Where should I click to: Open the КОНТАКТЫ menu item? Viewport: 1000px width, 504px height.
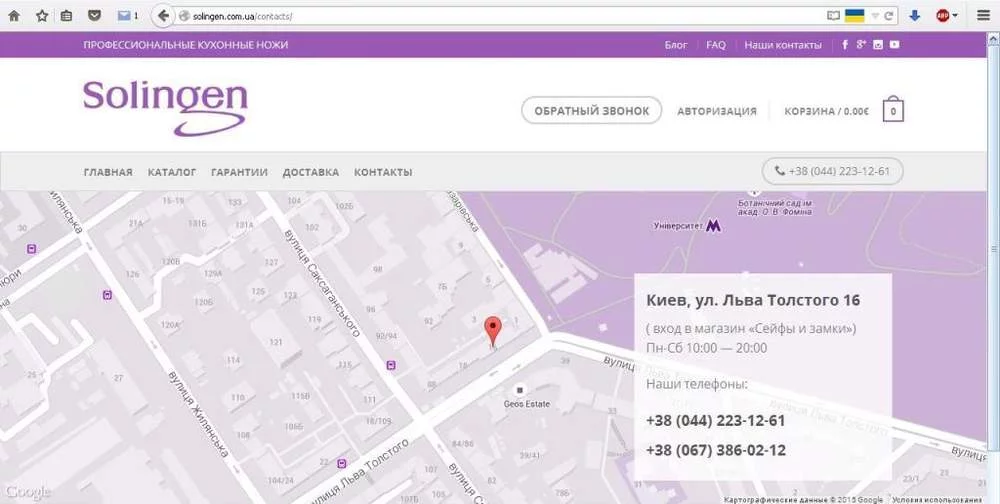[x=383, y=172]
